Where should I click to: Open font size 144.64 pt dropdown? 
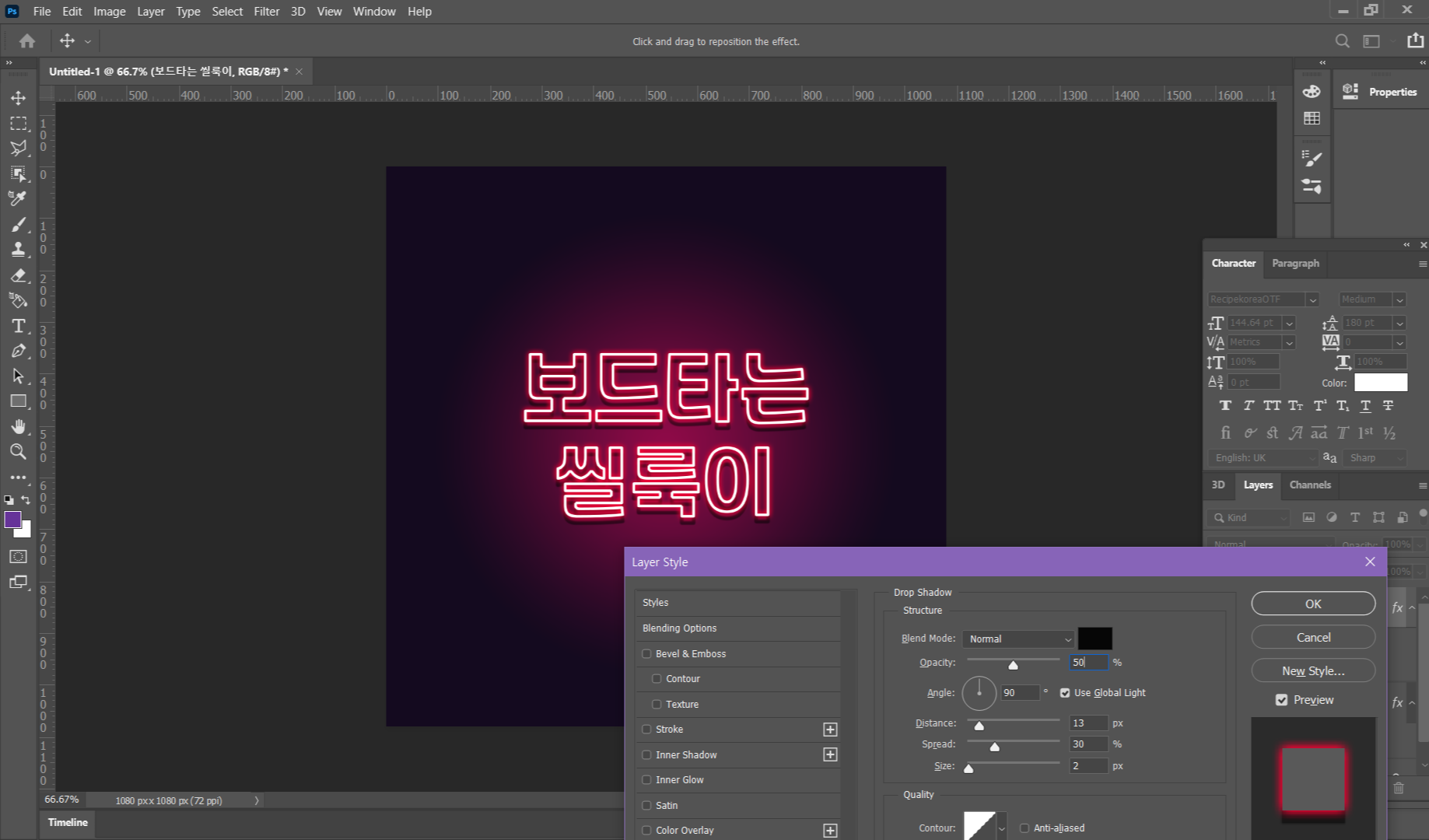tap(1289, 323)
